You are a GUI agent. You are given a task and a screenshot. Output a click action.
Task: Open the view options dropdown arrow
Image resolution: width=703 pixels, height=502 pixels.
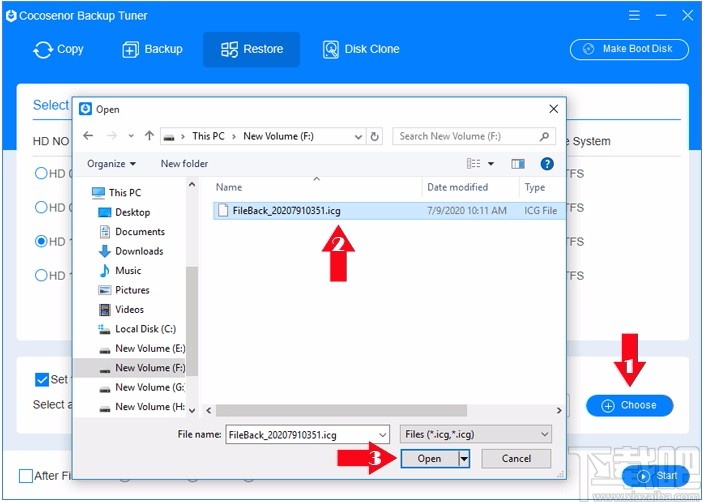pyautogui.click(x=491, y=164)
